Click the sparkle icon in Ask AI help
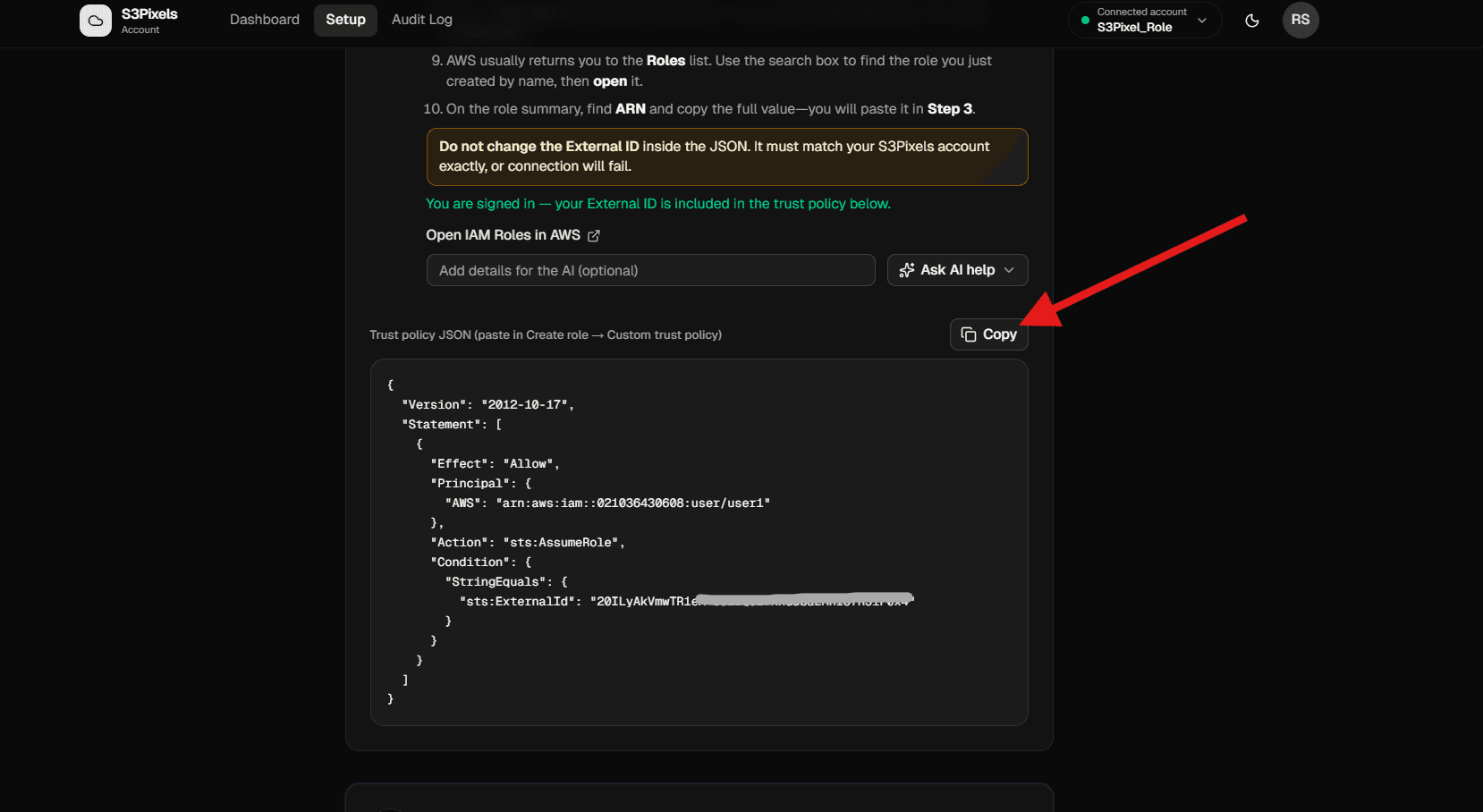 tap(907, 269)
